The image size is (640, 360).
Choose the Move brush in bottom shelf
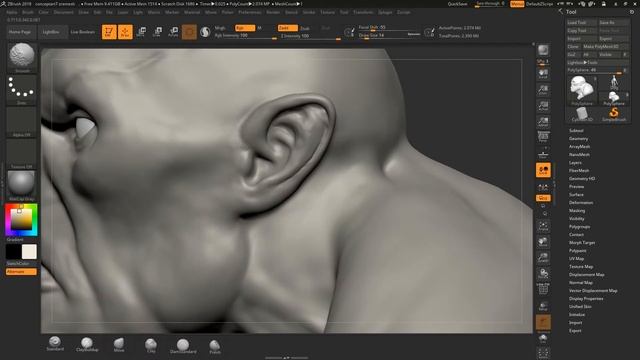pos(119,344)
